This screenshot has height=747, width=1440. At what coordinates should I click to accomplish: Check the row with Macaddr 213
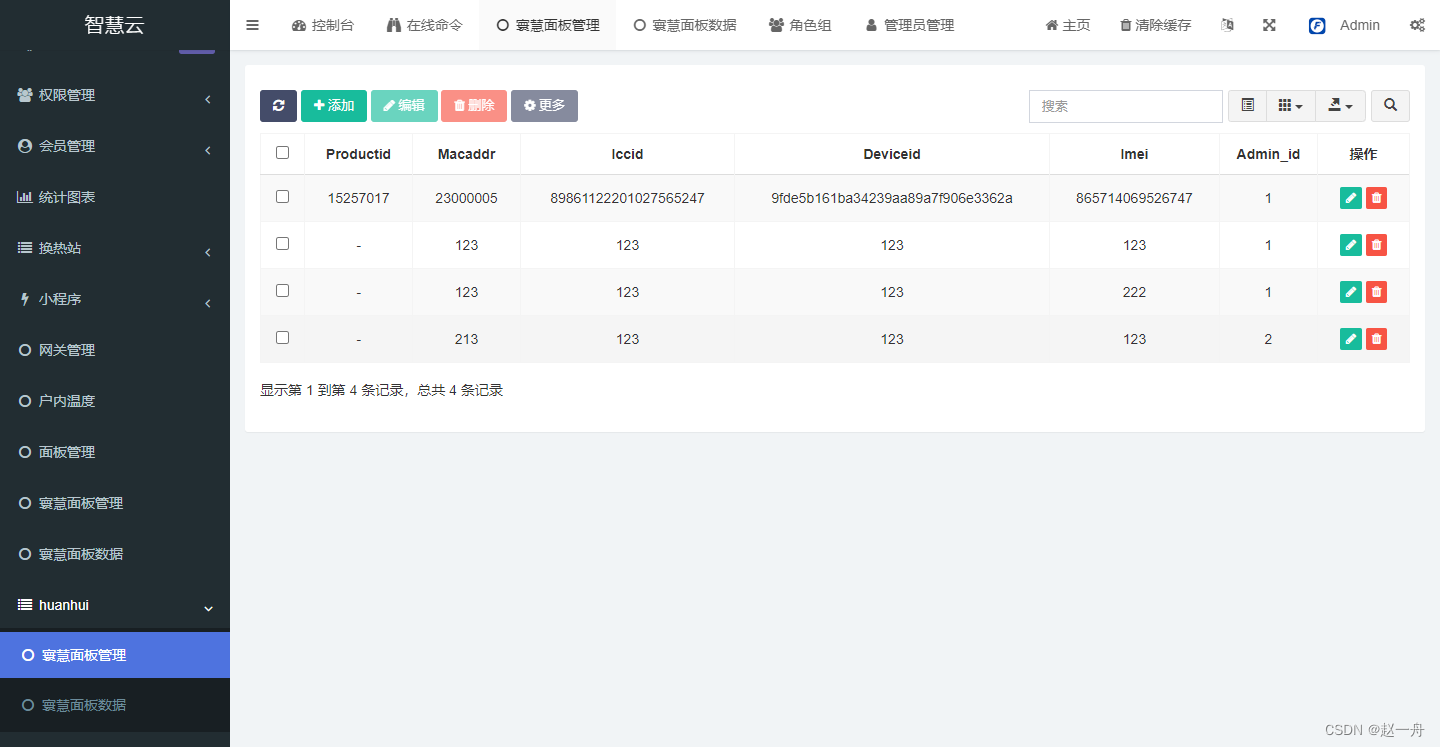coord(282,338)
